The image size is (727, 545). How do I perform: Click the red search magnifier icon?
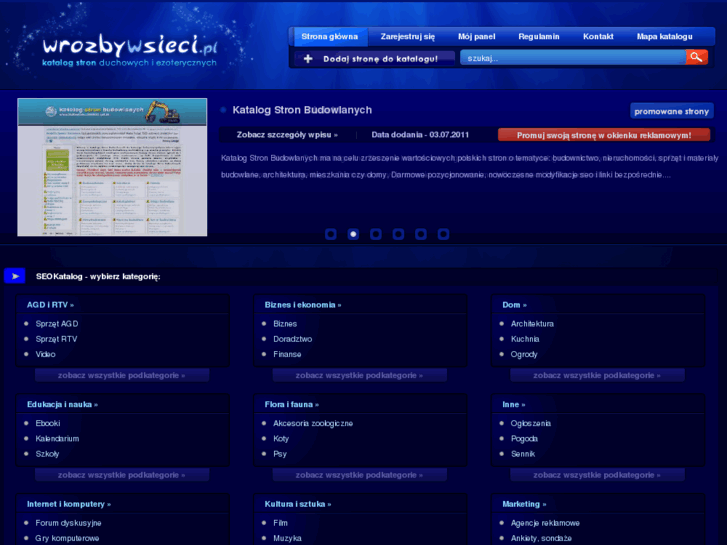pyautogui.click(x=696, y=57)
